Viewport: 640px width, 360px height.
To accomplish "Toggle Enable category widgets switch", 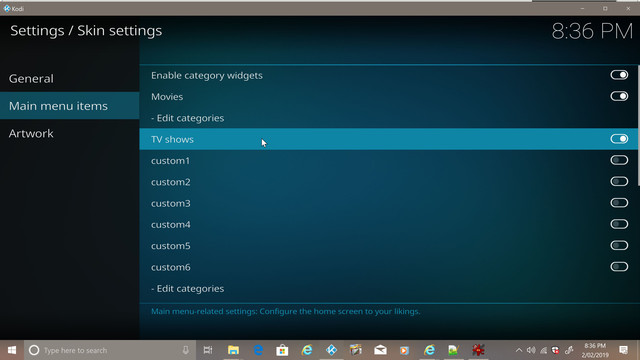I will [619, 75].
